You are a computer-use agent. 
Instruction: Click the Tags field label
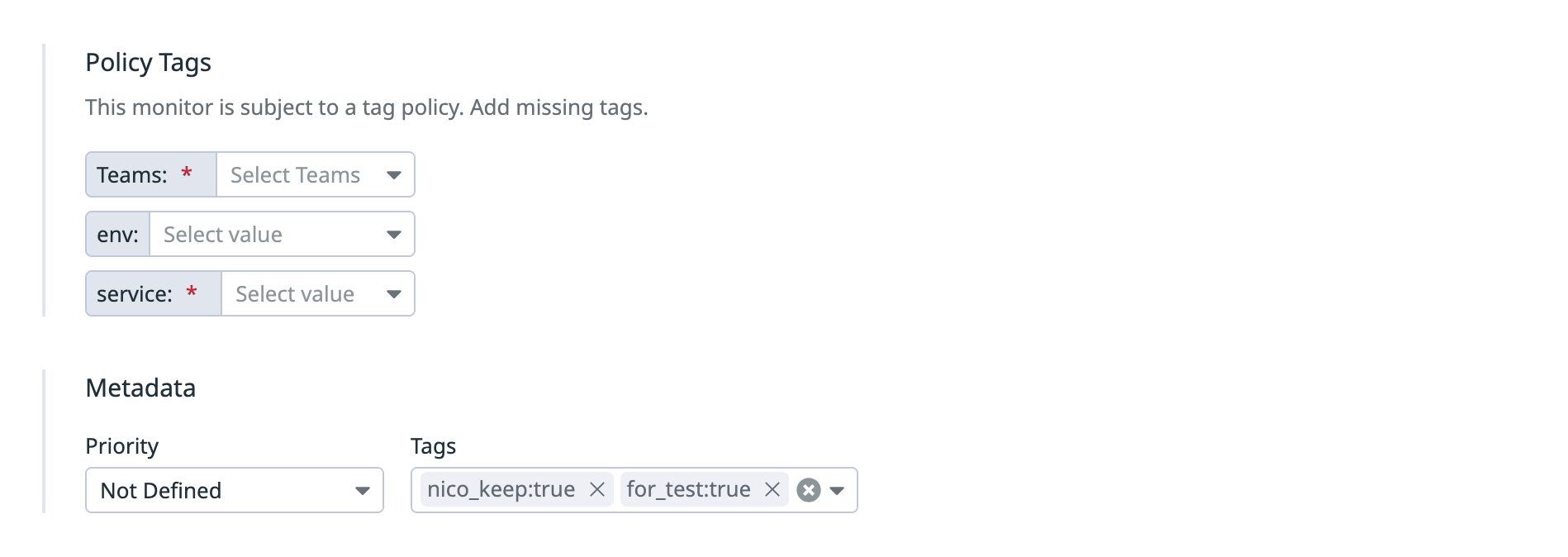click(x=433, y=446)
